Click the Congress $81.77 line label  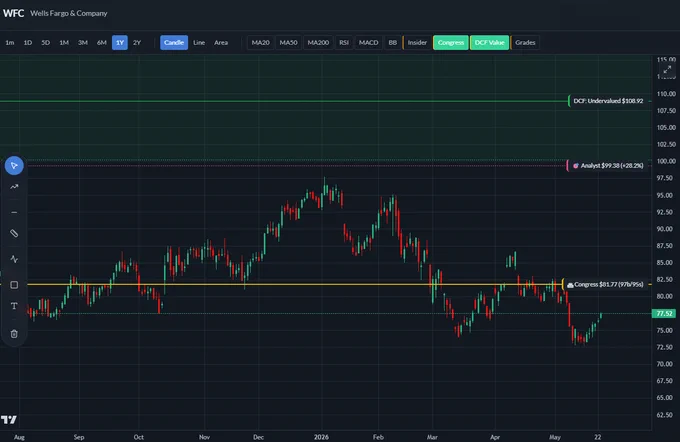click(605, 285)
